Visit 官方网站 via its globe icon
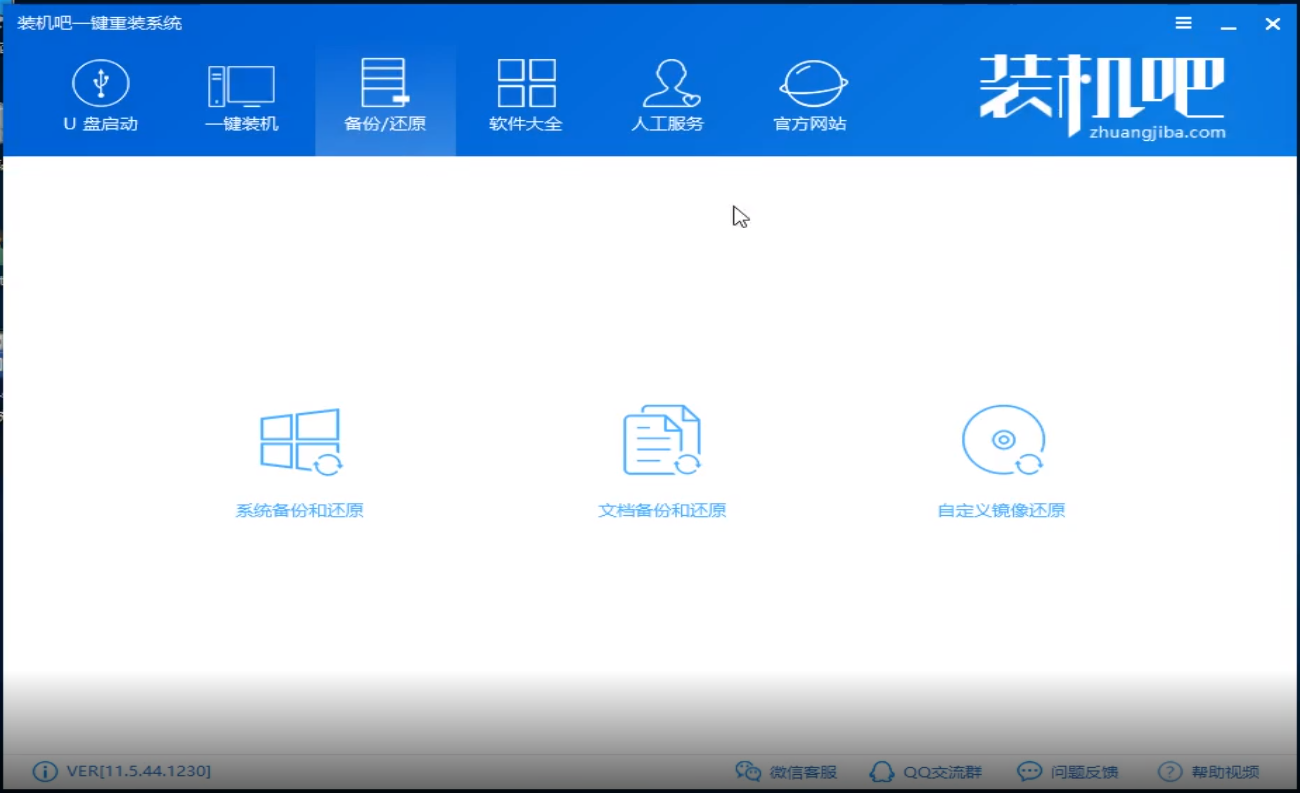Image resolution: width=1300 pixels, height=793 pixels. 810,85
